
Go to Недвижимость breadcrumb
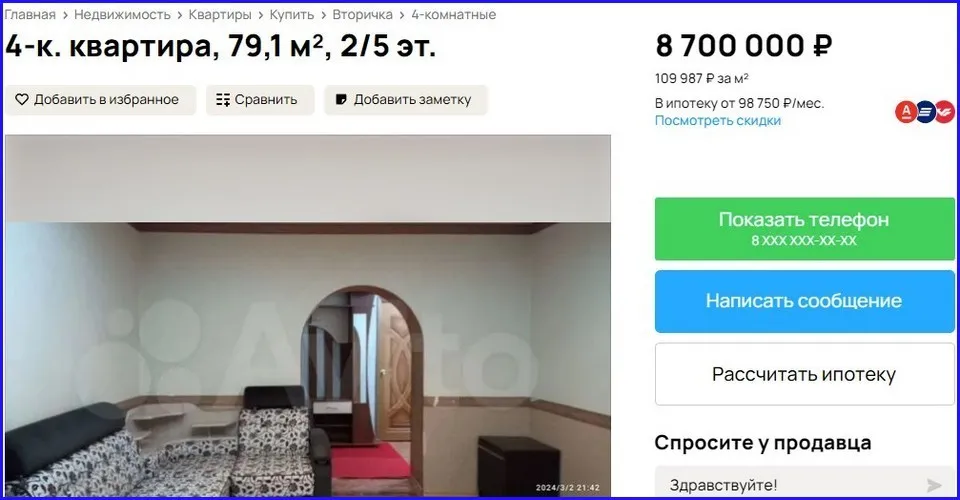[122, 14]
